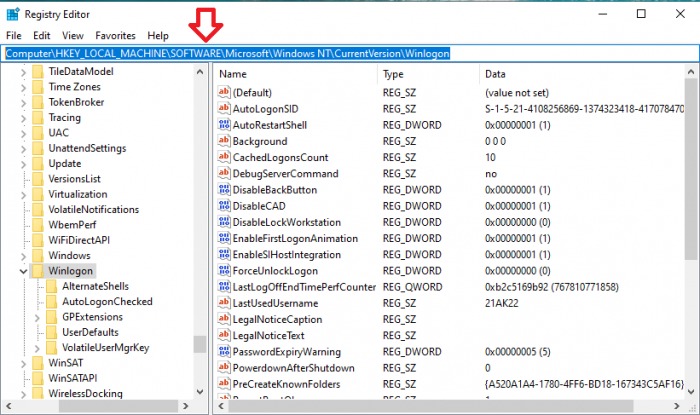Select the DebugServerCommand value

coord(285,174)
